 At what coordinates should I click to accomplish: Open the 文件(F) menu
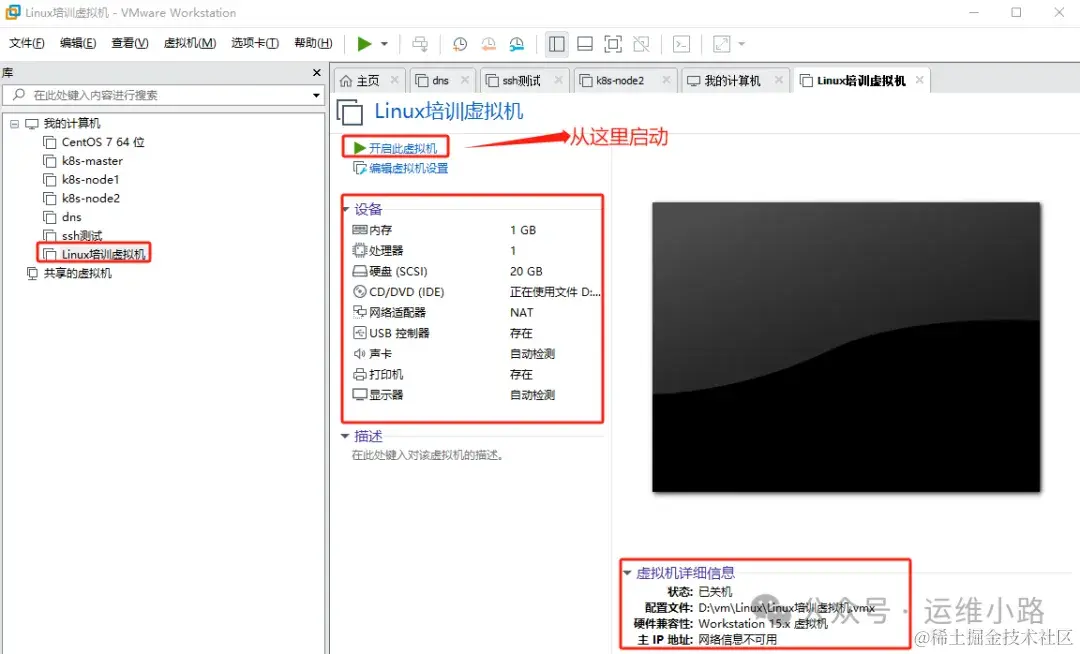click(x=27, y=43)
